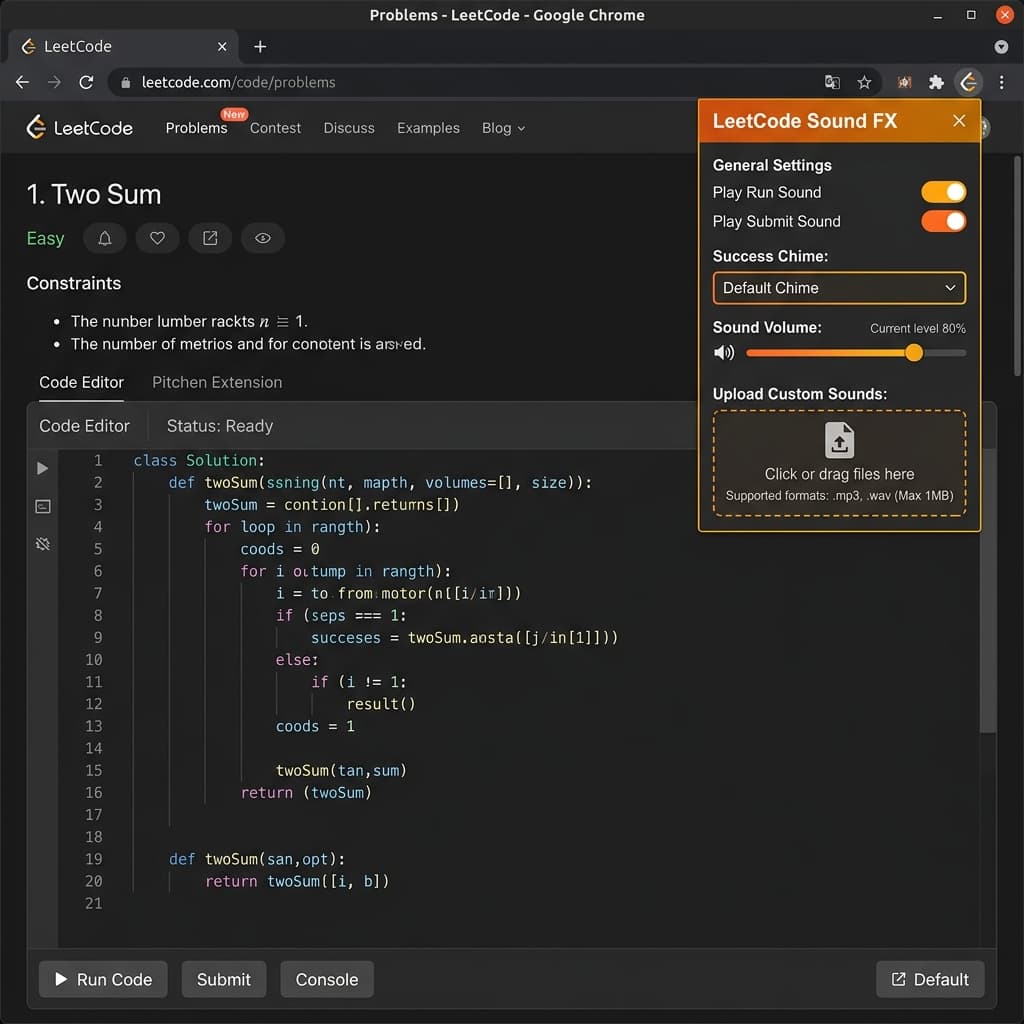Click the code editor vertical scrollbar
The image size is (1024, 1024).
[987, 591]
